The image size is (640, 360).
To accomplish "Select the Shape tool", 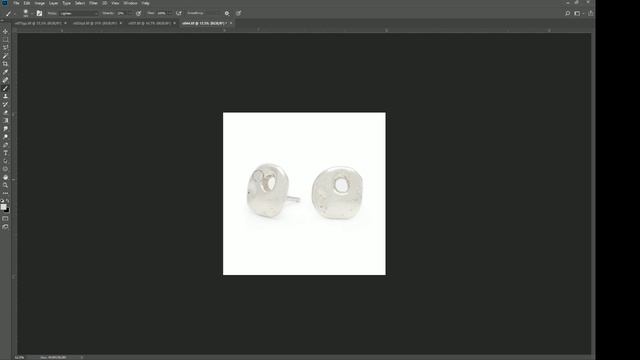I will pos(5,169).
